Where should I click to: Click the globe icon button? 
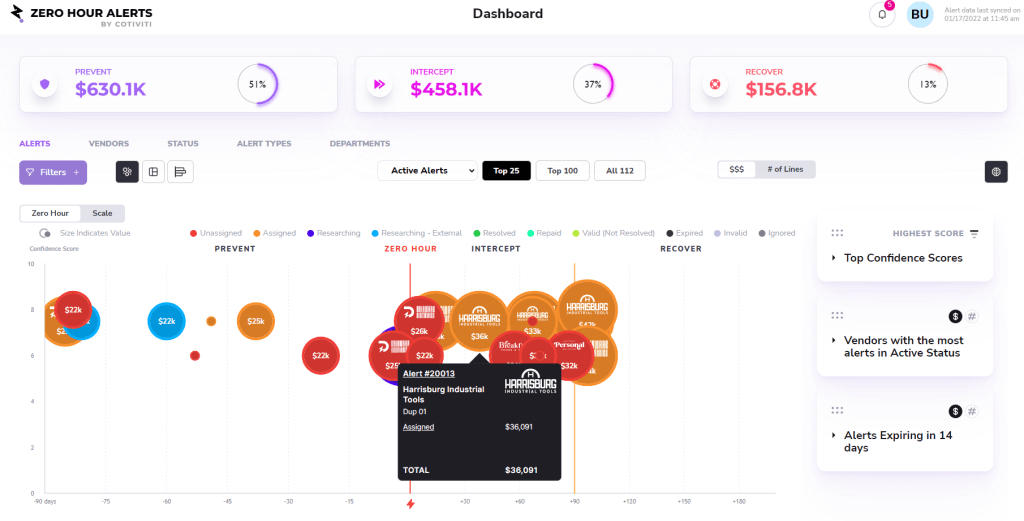pyautogui.click(x=995, y=172)
